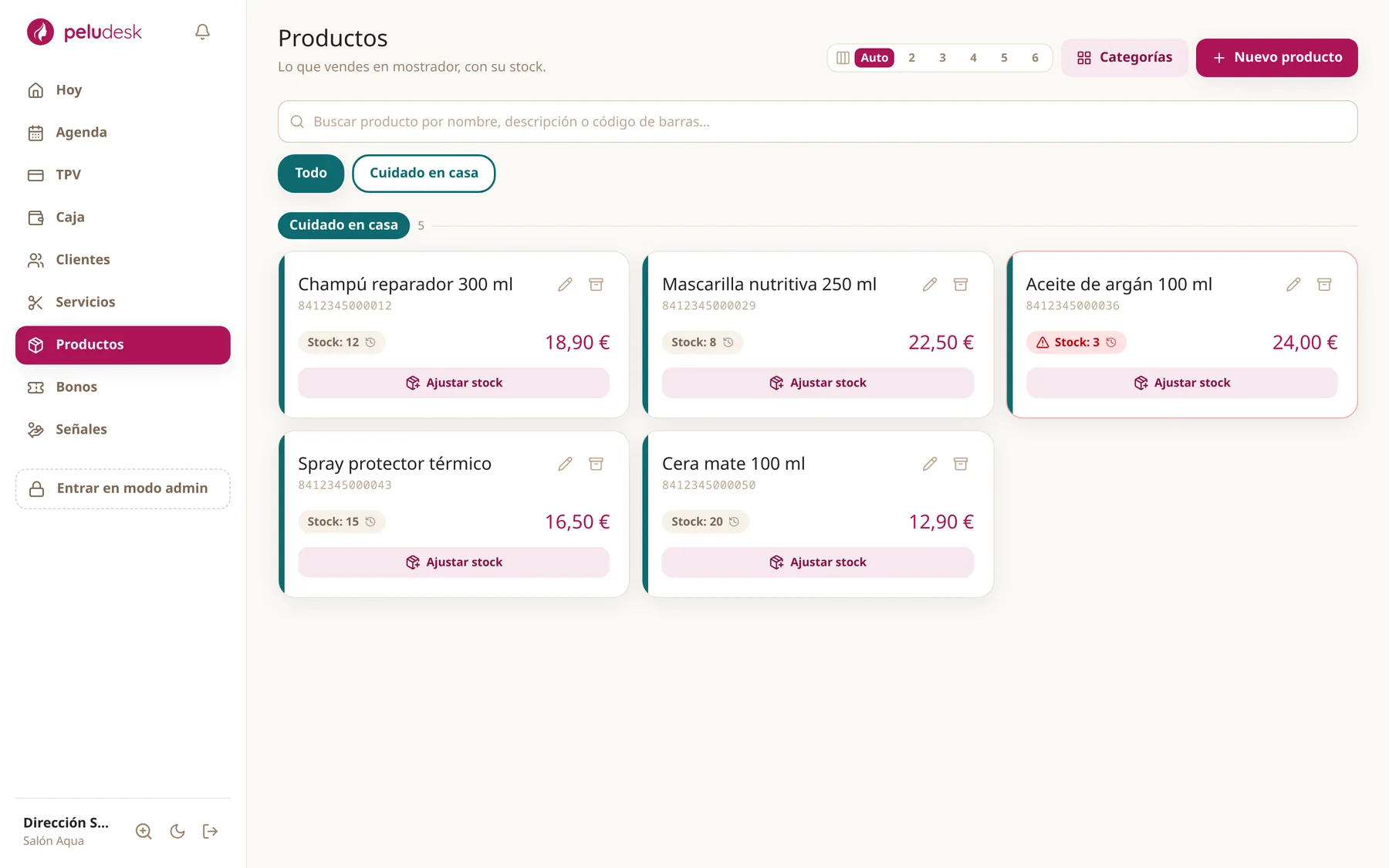
Task: Edit Cera mate 100 ml product
Action: [x=930, y=464]
